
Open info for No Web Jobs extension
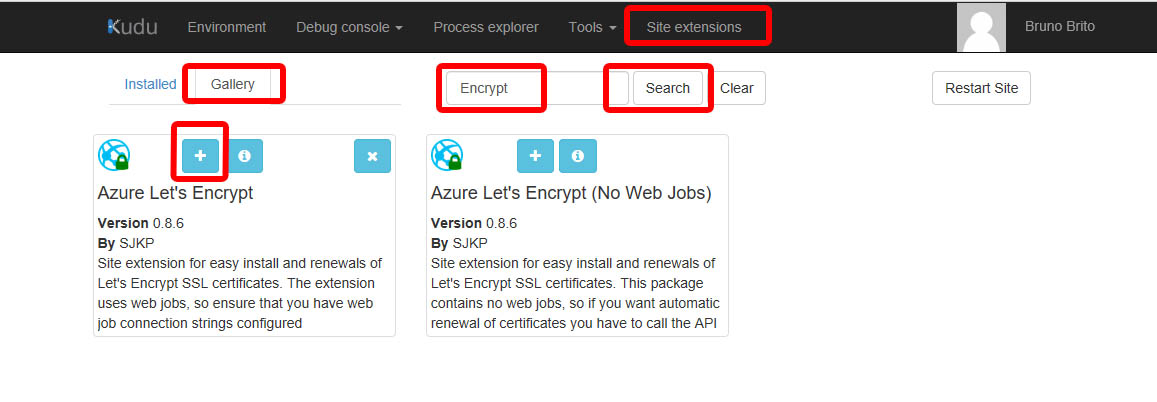[x=578, y=156]
